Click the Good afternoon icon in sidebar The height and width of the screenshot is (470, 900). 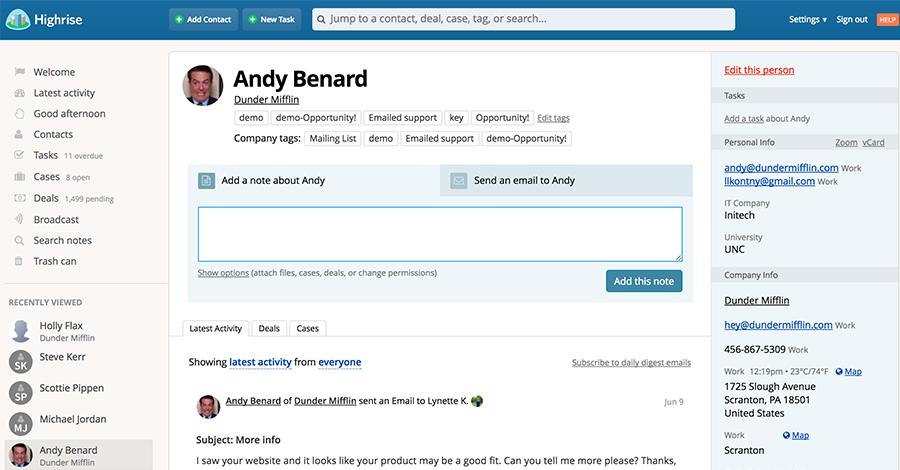[20, 114]
